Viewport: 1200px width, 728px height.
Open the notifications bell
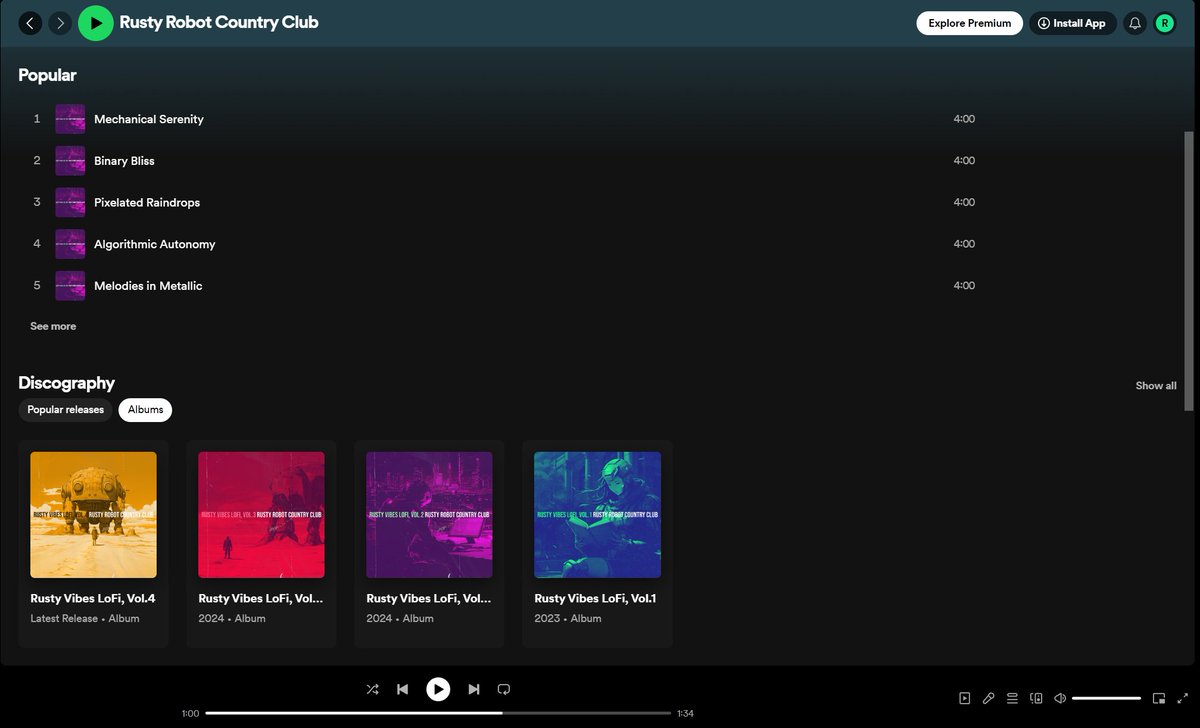tap(1135, 23)
